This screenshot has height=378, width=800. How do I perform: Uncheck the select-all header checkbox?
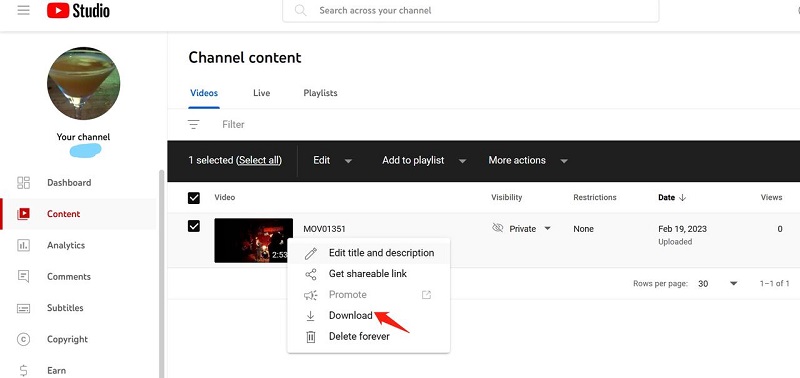pyautogui.click(x=194, y=198)
